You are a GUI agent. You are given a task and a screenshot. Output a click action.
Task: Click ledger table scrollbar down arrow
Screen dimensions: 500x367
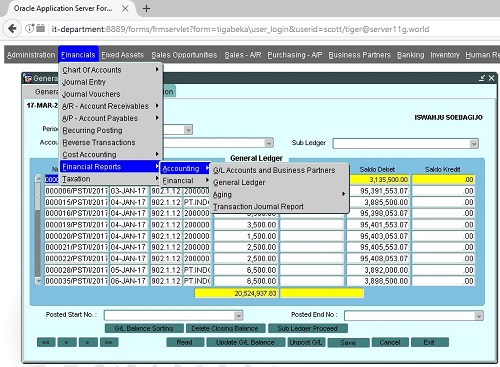(x=38, y=281)
